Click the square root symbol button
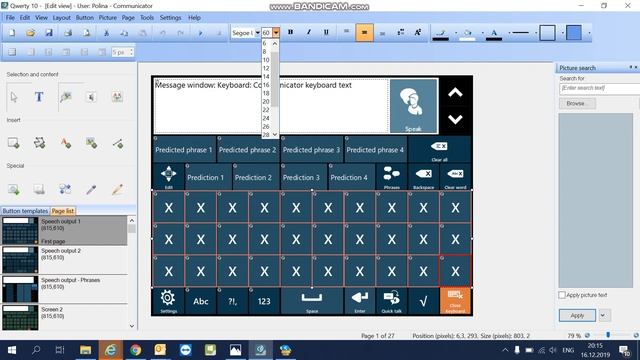 pyautogui.click(x=423, y=301)
